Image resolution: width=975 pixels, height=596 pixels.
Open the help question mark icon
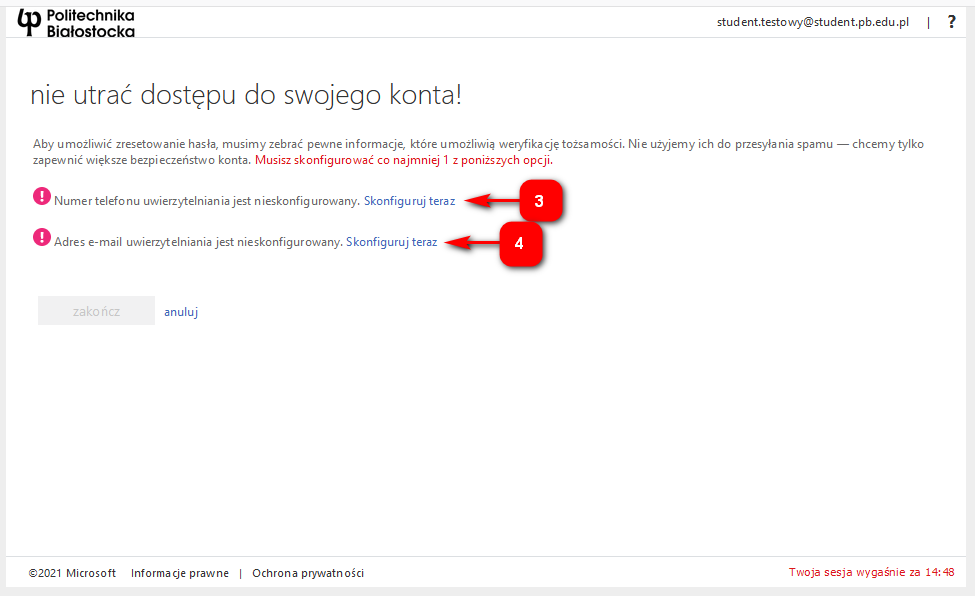pos(951,22)
